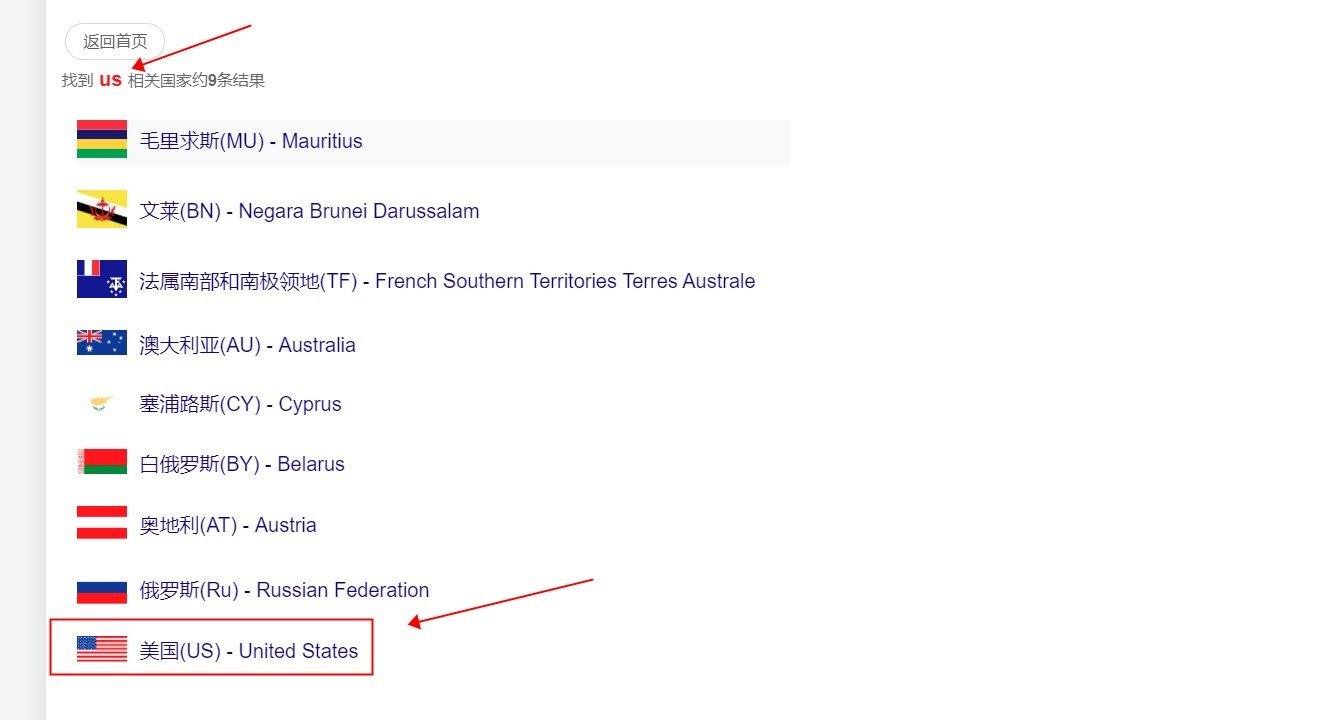
Task: Select the 美国(US) - United States link
Action: tap(248, 651)
